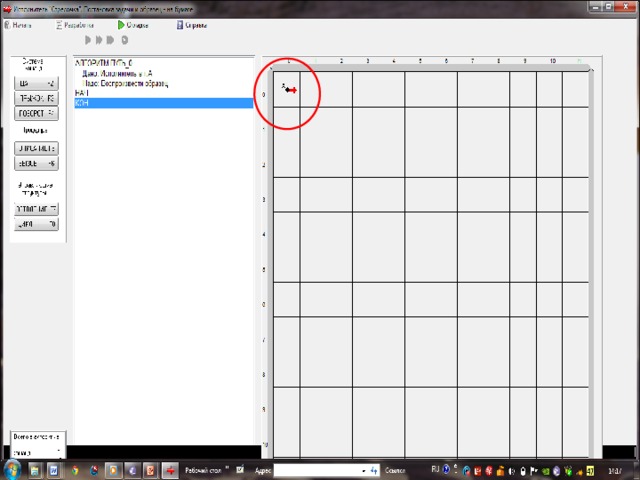Open Google Chrome from the taskbar
This screenshot has width=640, height=480.
(75, 471)
